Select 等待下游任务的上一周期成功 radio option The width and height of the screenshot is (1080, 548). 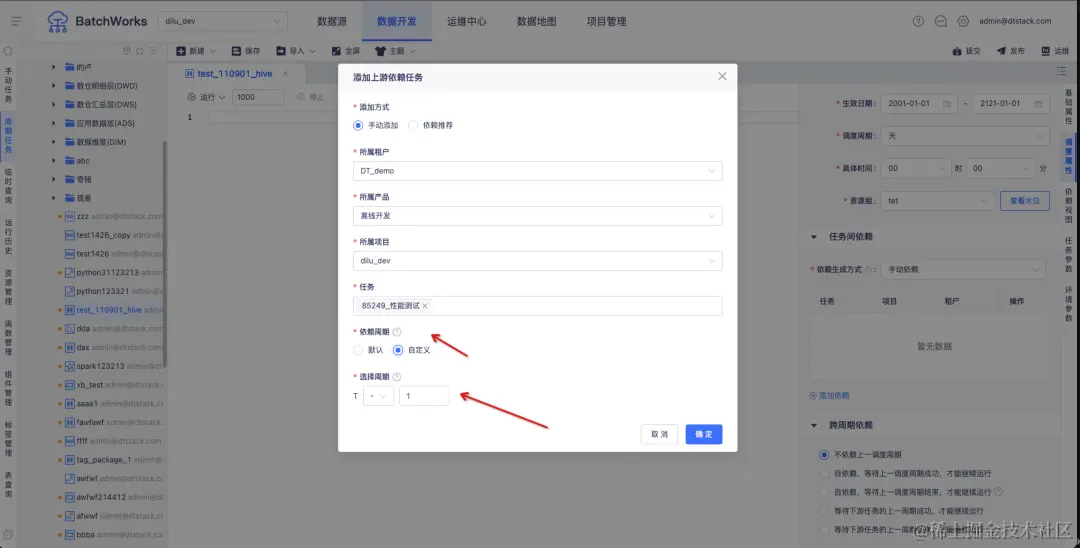[824, 511]
